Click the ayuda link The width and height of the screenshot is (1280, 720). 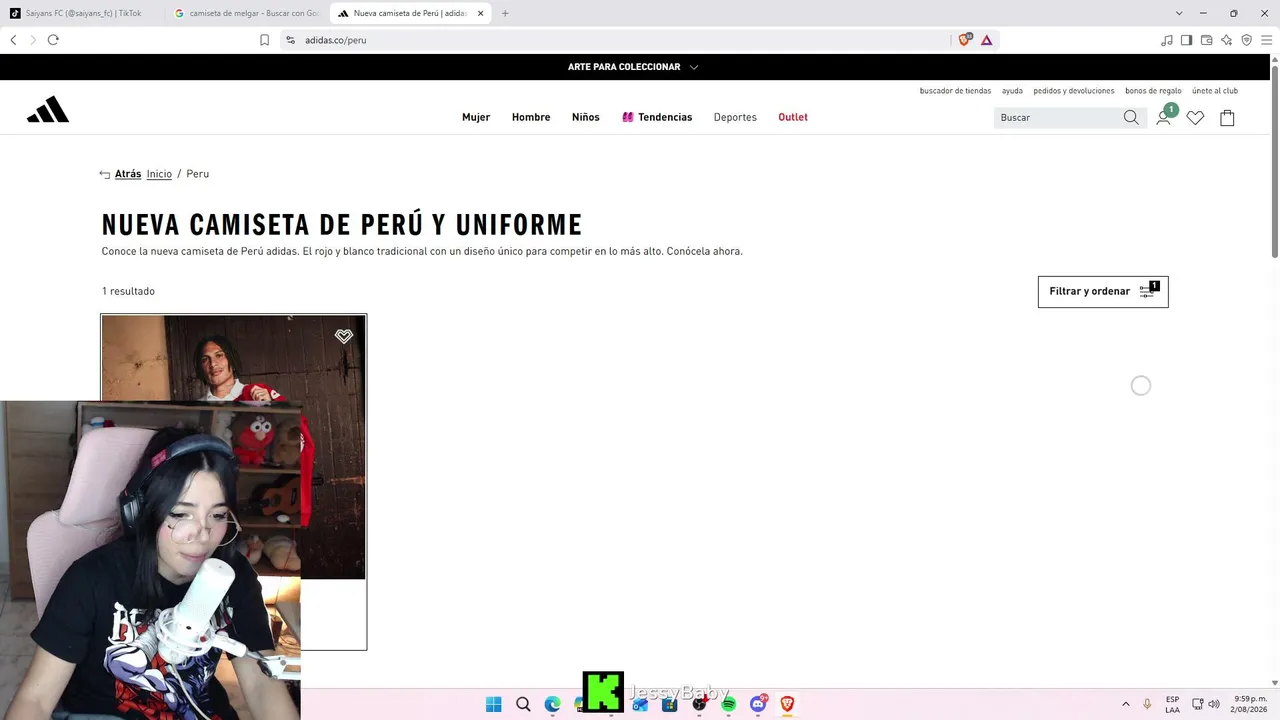(x=1012, y=91)
